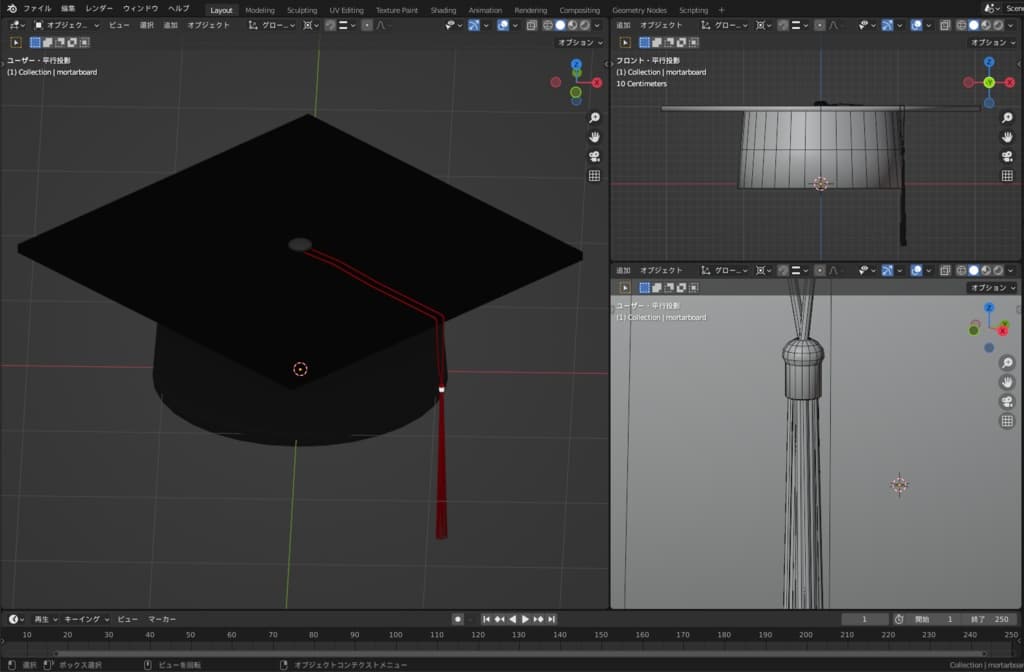Click the pan hand icon in main viewport
1024x672 pixels.
(x=594, y=137)
